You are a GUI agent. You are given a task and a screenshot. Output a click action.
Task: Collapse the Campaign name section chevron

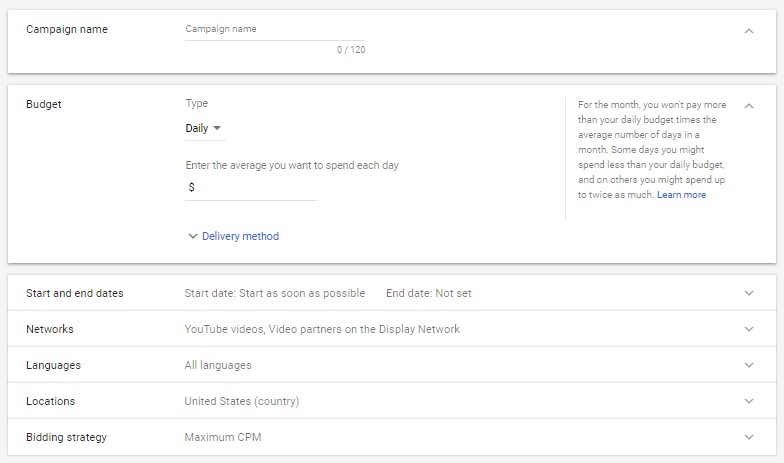[749, 31]
